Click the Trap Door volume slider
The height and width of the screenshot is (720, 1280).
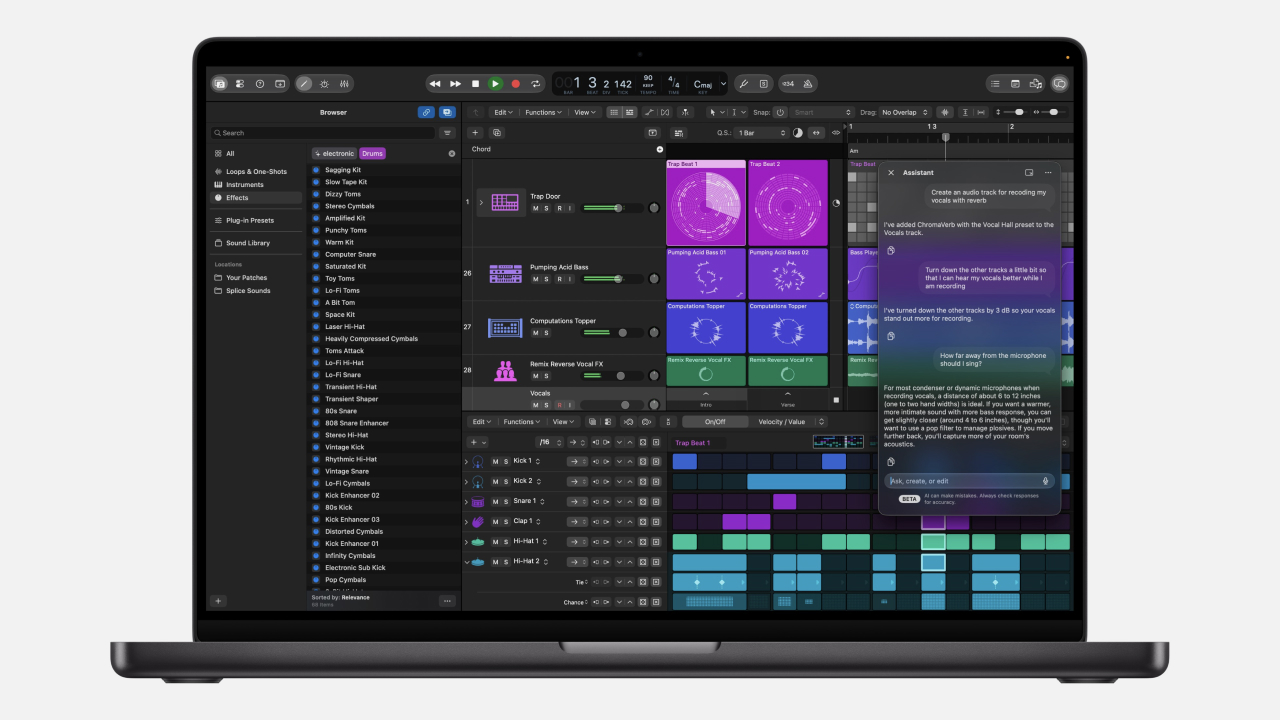[x=612, y=208]
